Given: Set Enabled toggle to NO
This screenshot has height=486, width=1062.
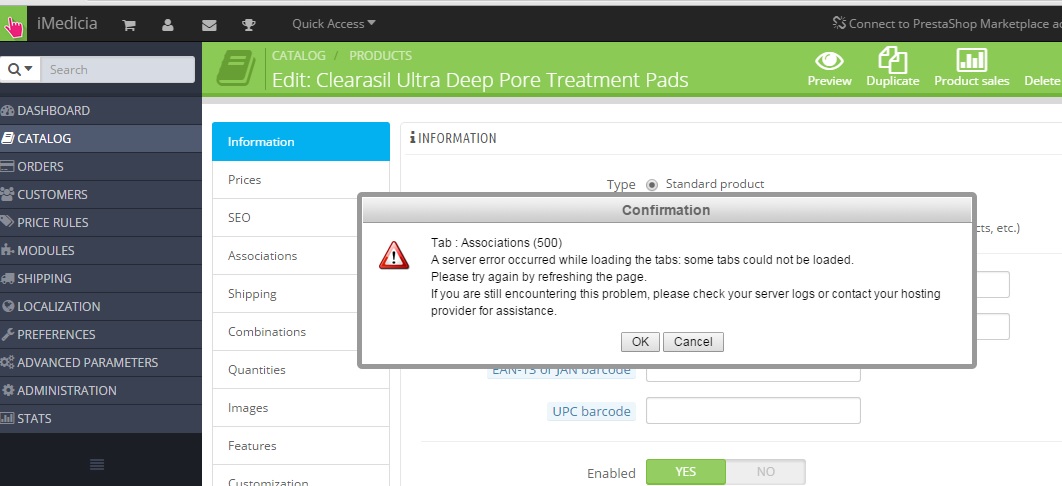Looking at the screenshot, I should point(765,472).
